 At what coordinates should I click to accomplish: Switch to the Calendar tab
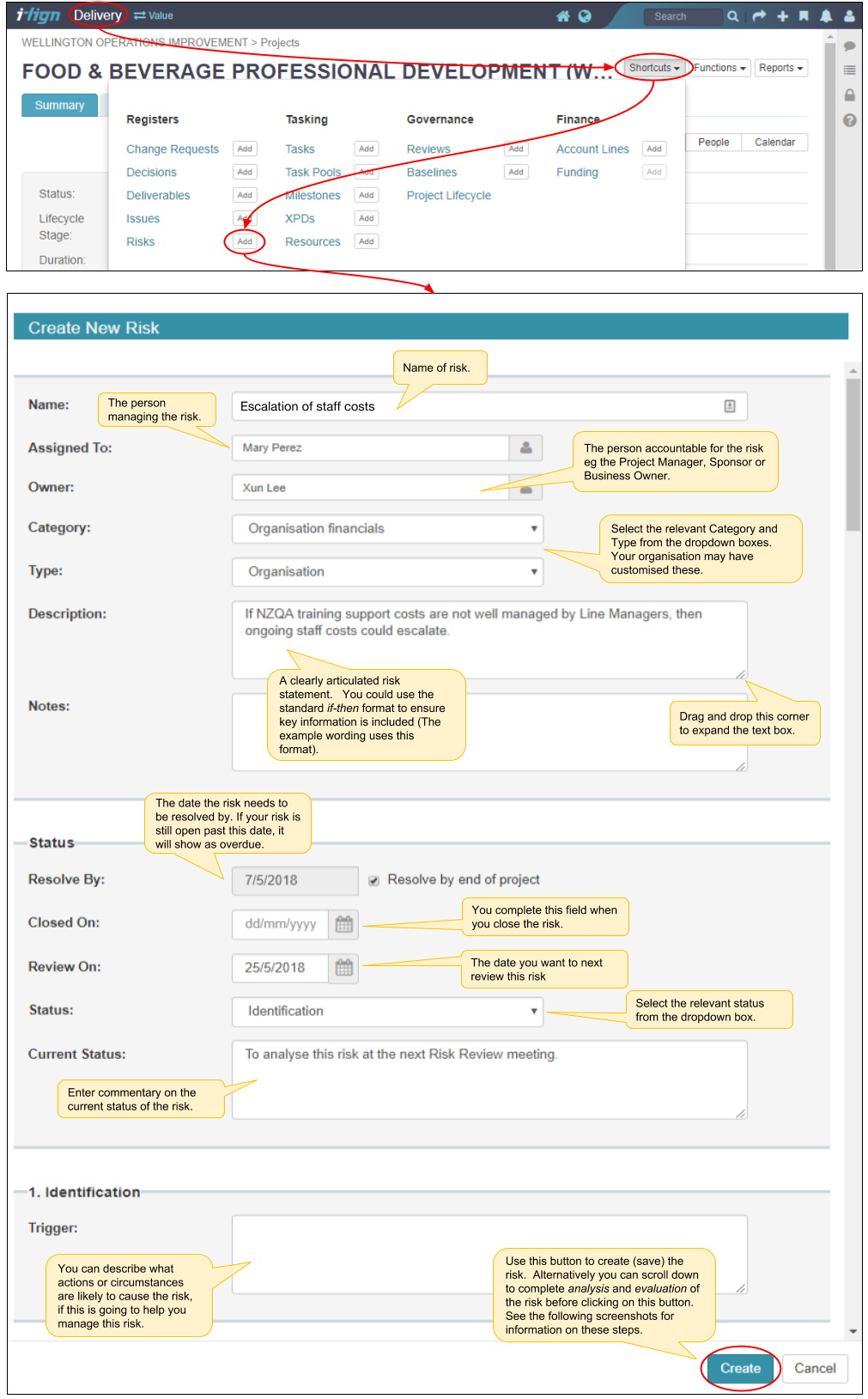click(774, 143)
